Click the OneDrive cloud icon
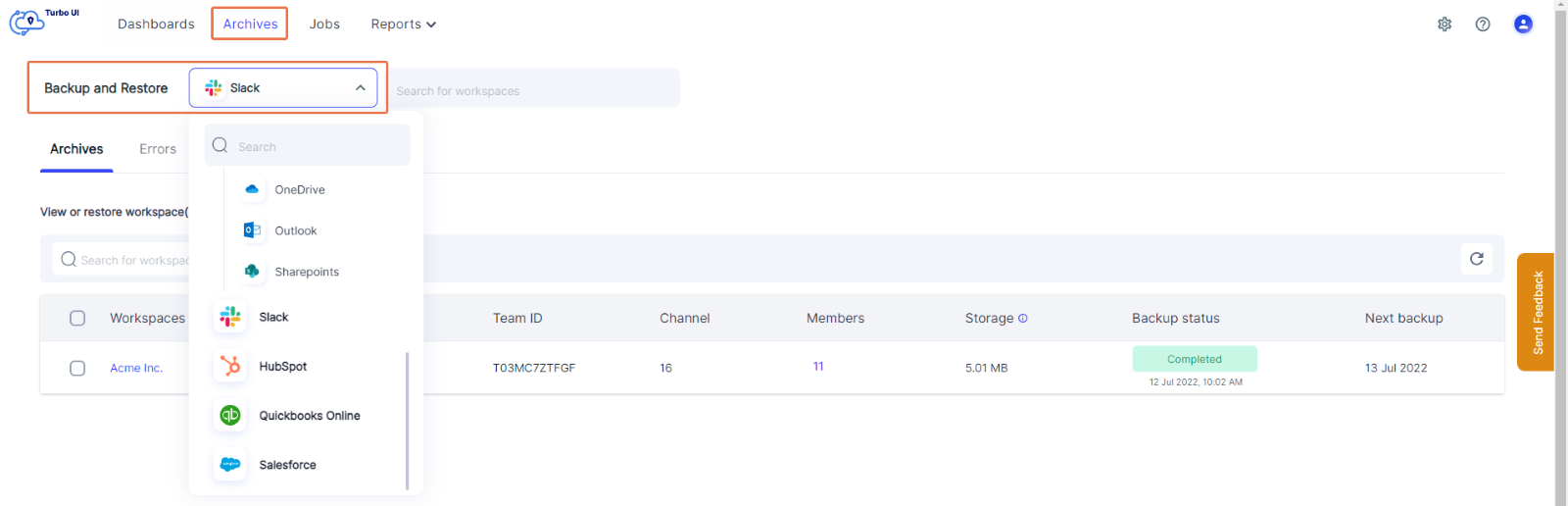 pyautogui.click(x=252, y=189)
